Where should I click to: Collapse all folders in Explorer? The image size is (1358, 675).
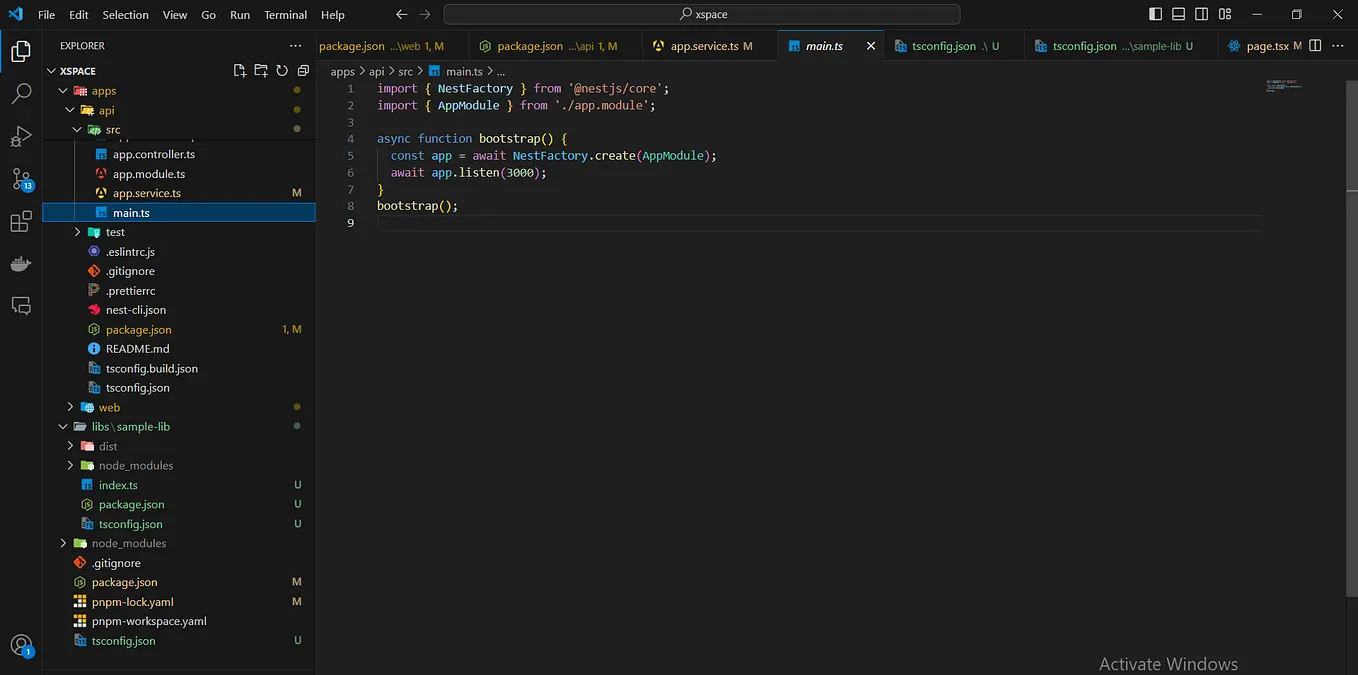click(x=303, y=70)
